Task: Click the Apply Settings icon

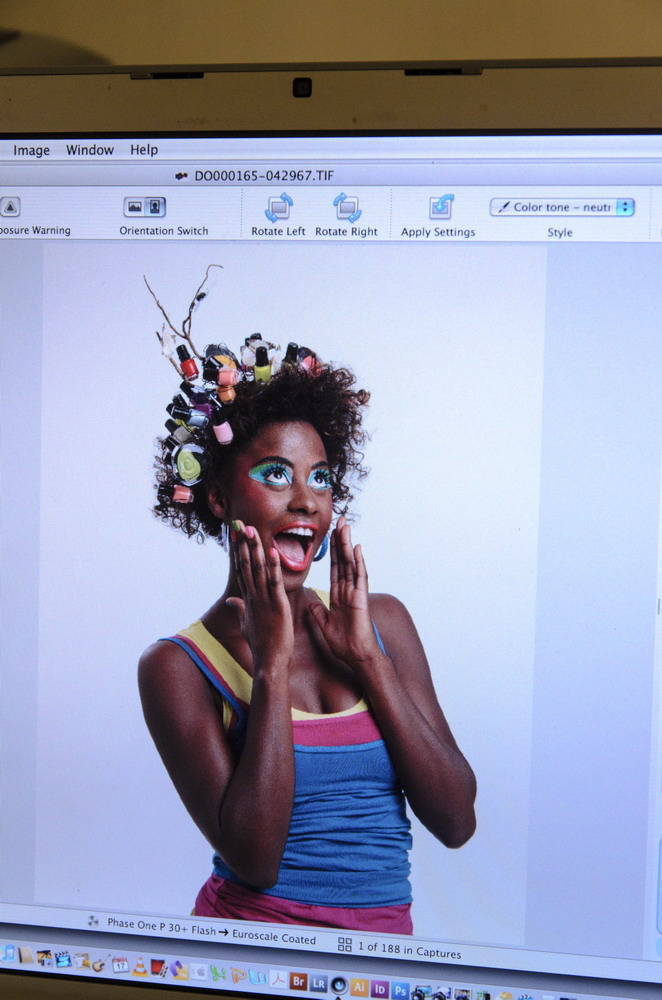Action: (440, 207)
